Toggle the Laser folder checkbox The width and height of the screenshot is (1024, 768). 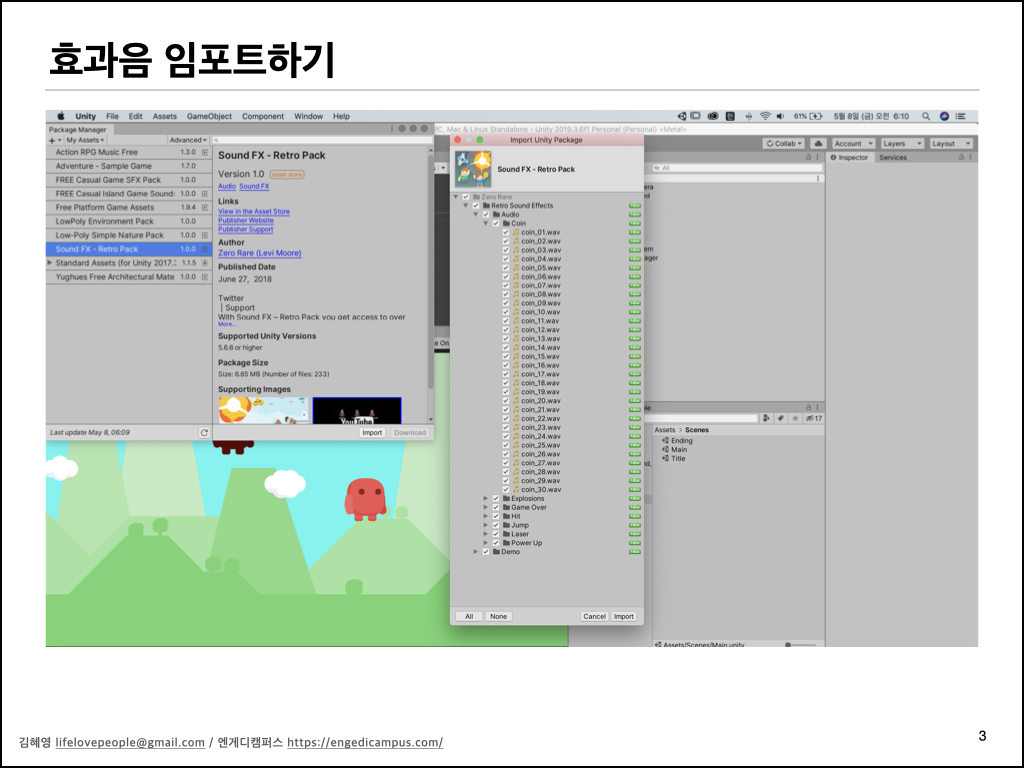[x=496, y=534]
